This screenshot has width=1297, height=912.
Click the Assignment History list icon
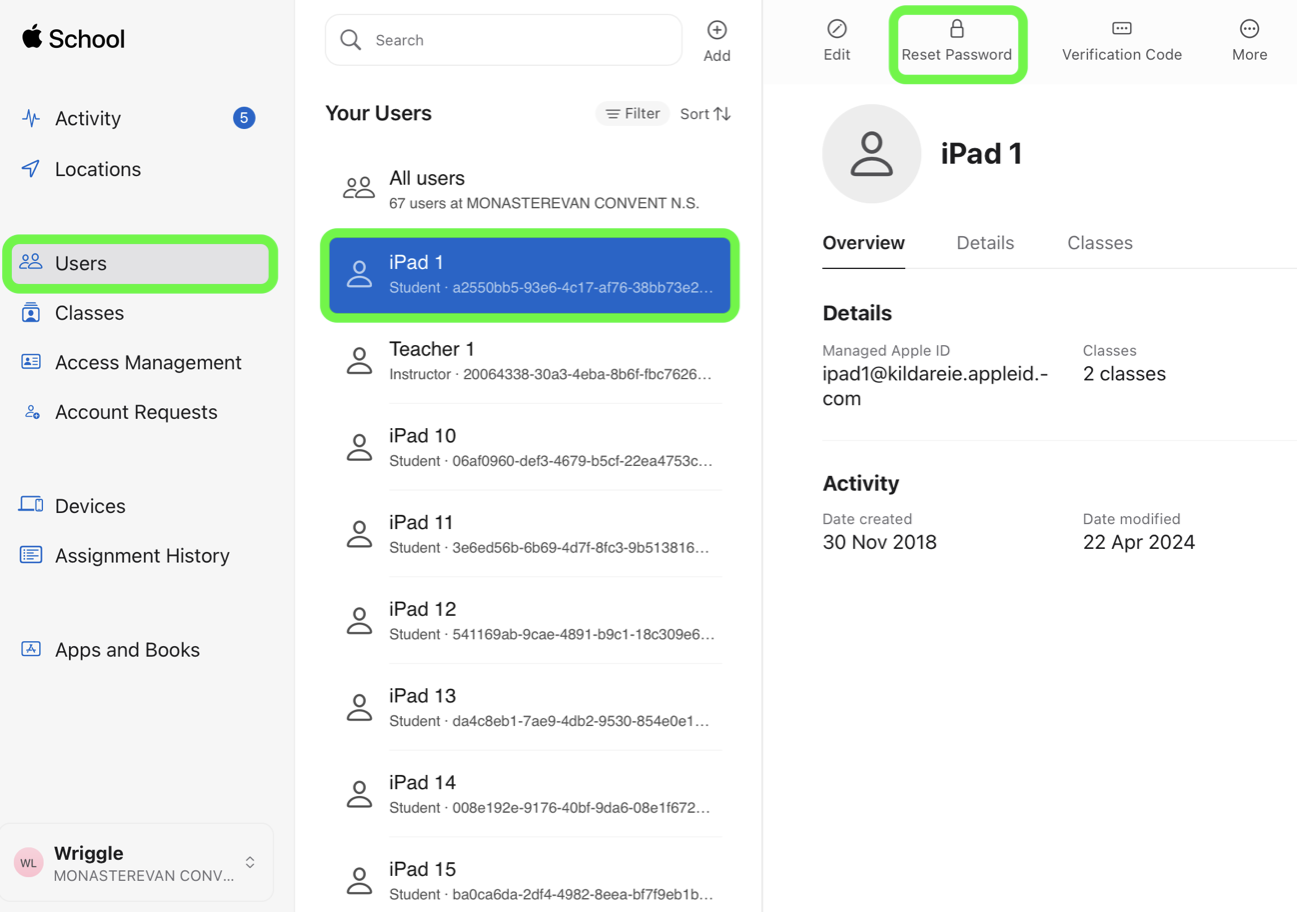coord(31,555)
